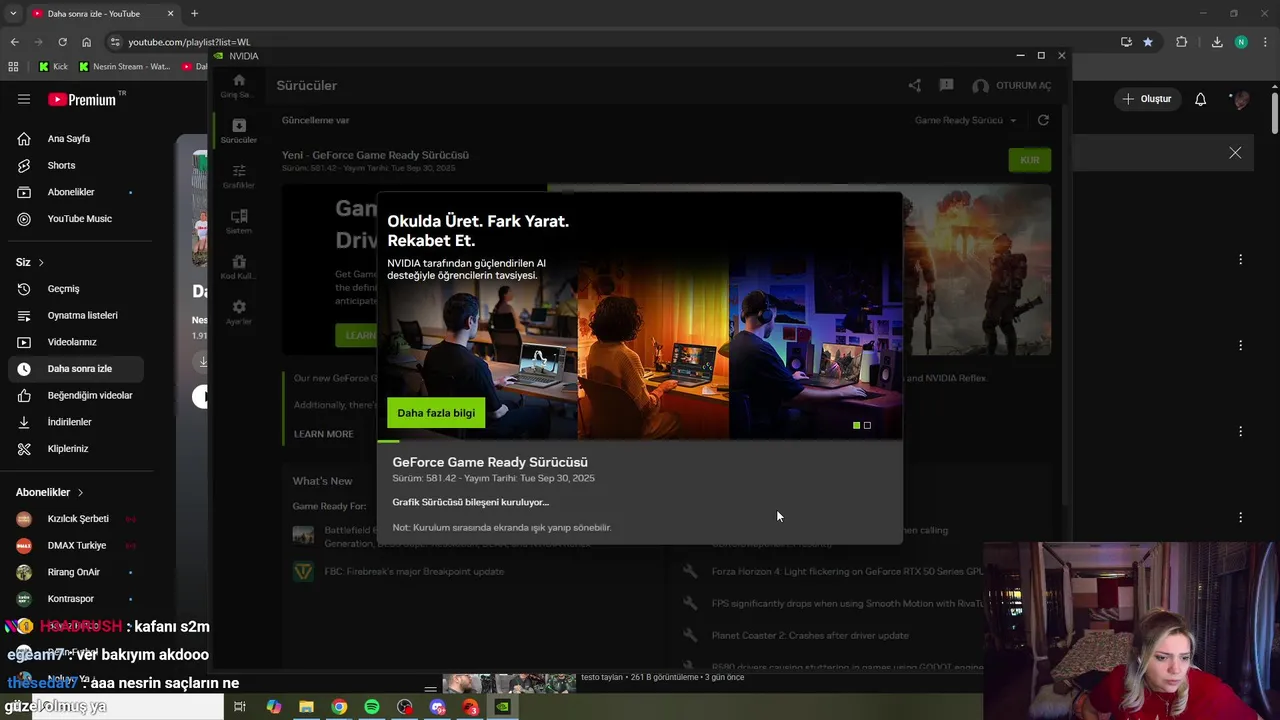Go back with Chrome's back arrow

click(x=14, y=42)
